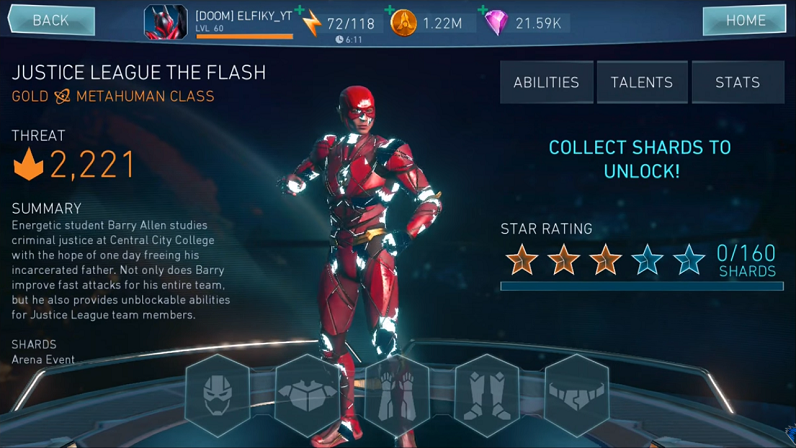Image resolution: width=796 pixels, height=448 pixels.
Task: Click the first gold star rating
Action: tap(522, 260)
